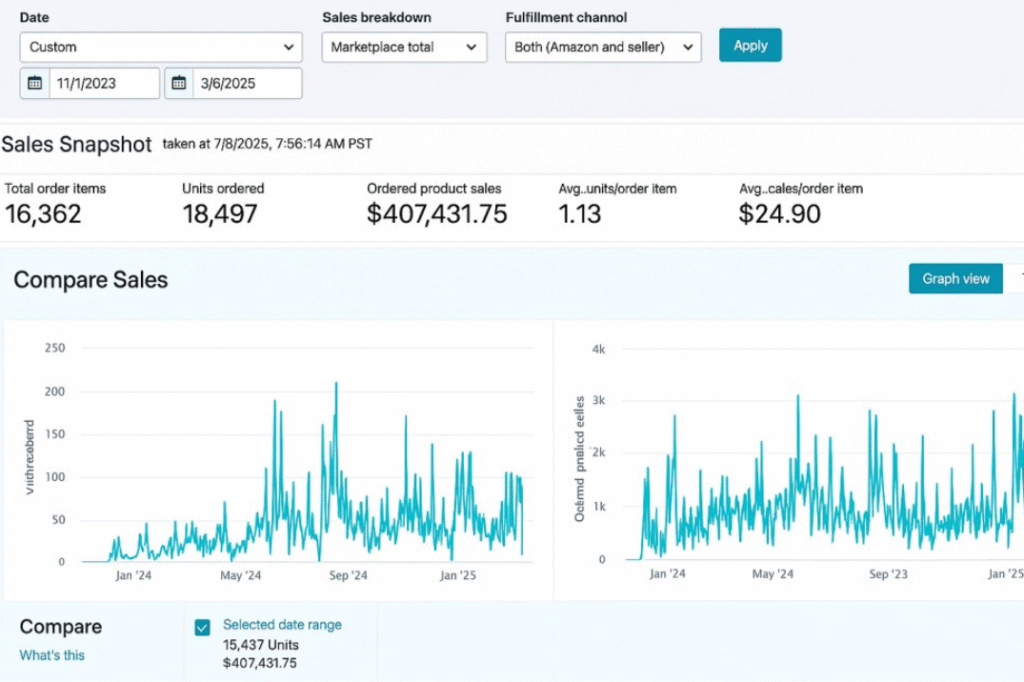Switch to the Graph view tab

tap(955, 279)
